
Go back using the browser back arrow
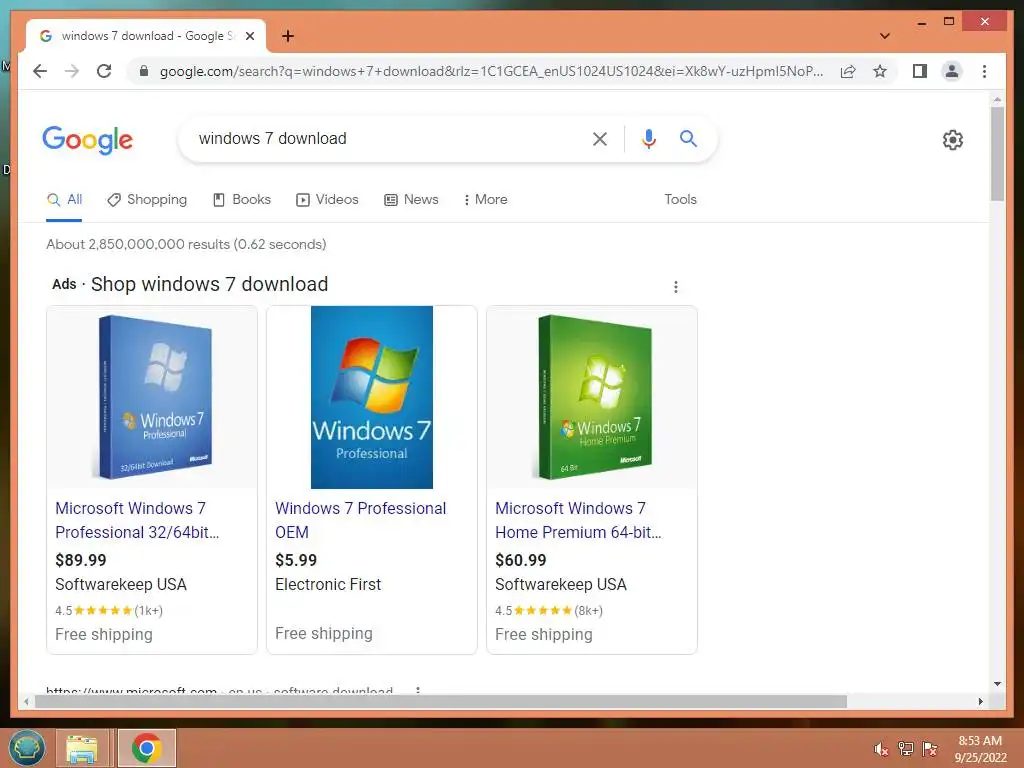pyautogui.click(x=40, y=71)
